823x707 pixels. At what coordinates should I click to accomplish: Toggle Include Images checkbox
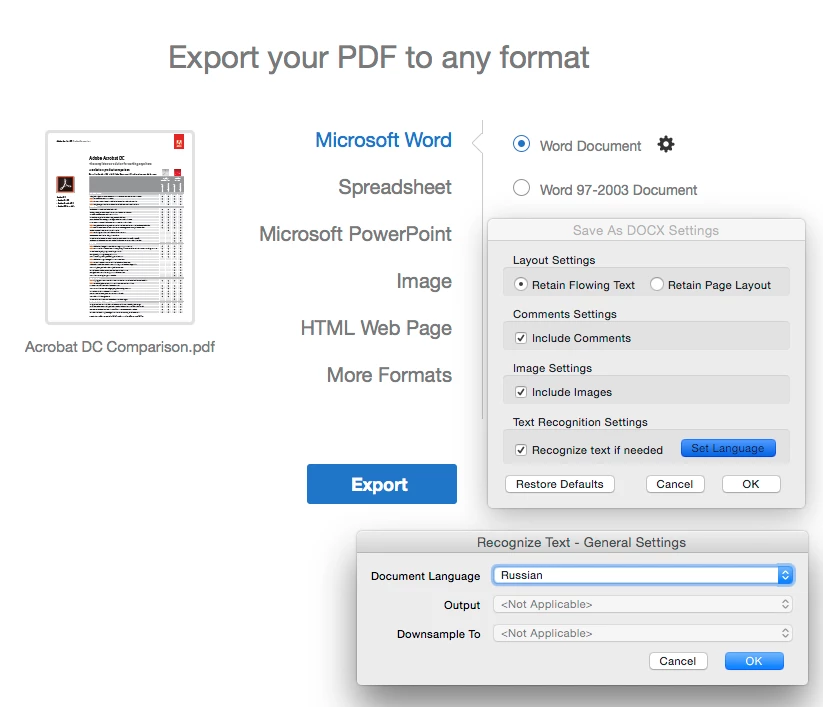pos(521,392)
